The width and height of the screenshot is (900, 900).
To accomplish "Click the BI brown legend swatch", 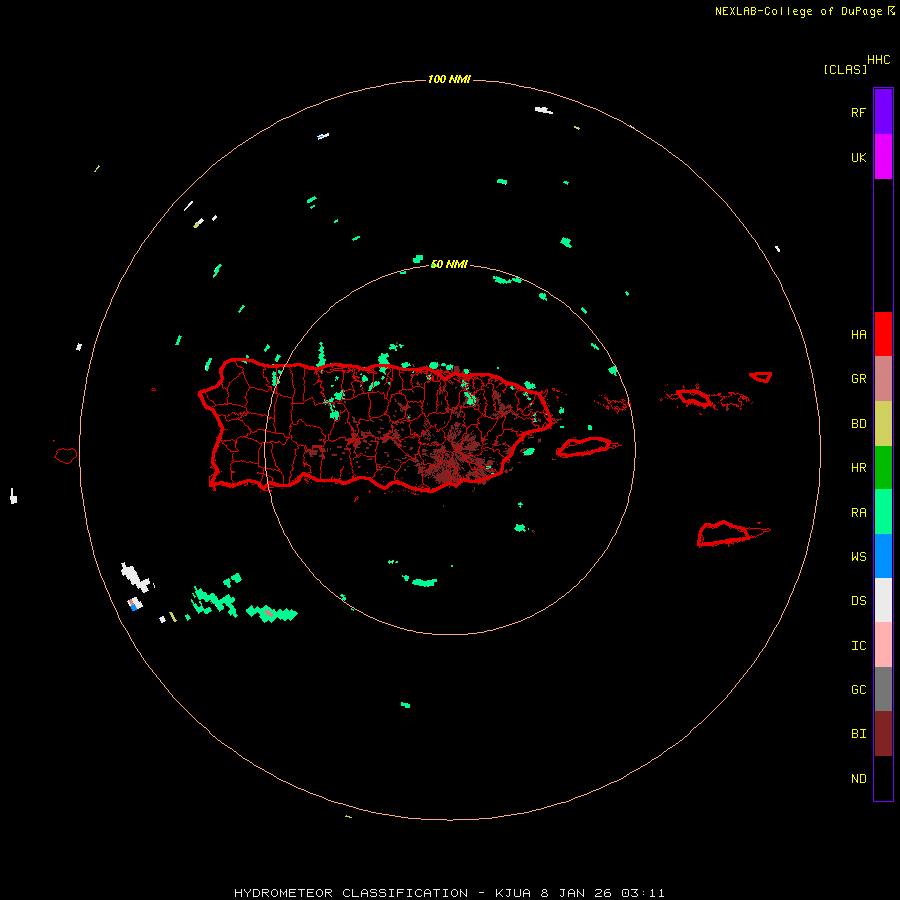I will click(x=883, y=734).
